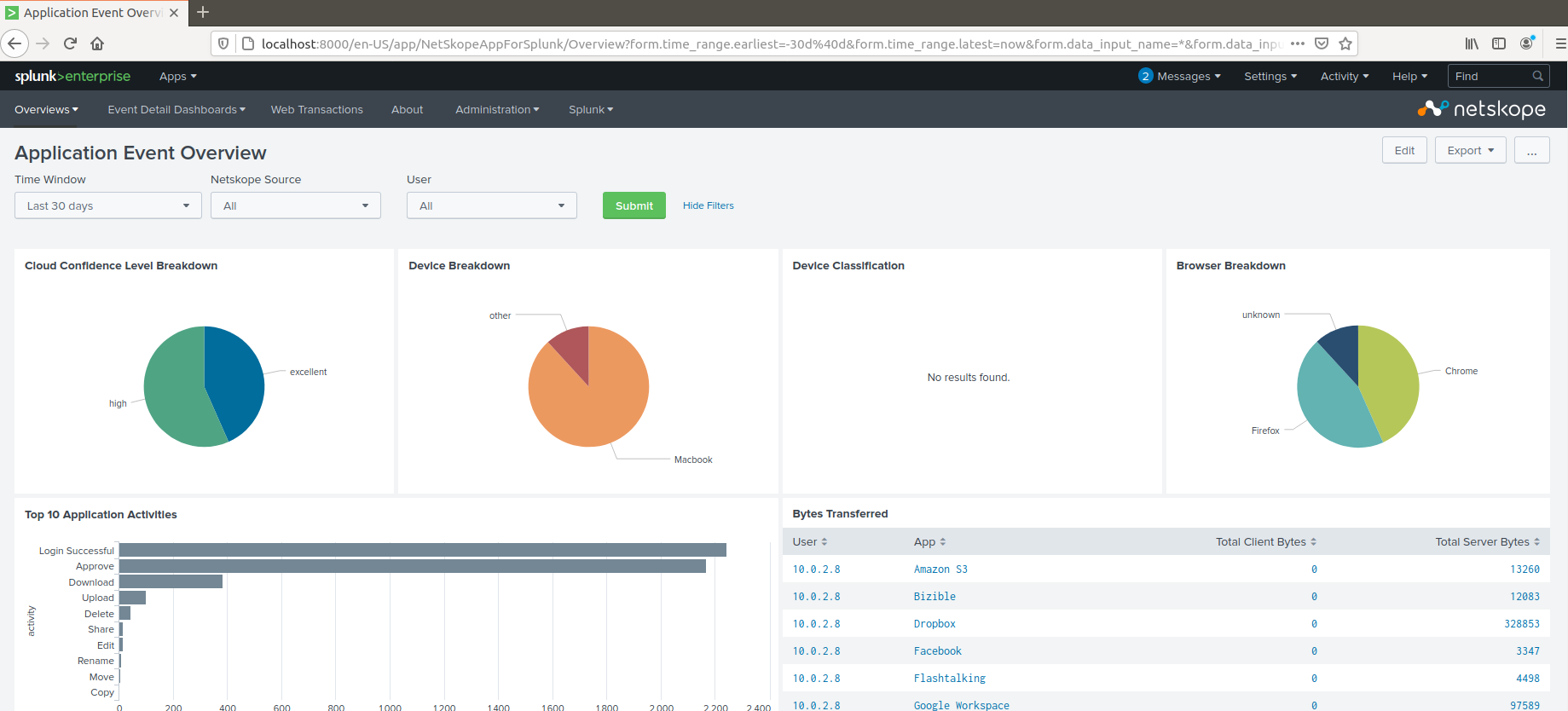Image resolution: width=1568 pixels, height=711 pixels.
Task: Open the Amazon S3 app link
Action: click(x=940, y=569)
